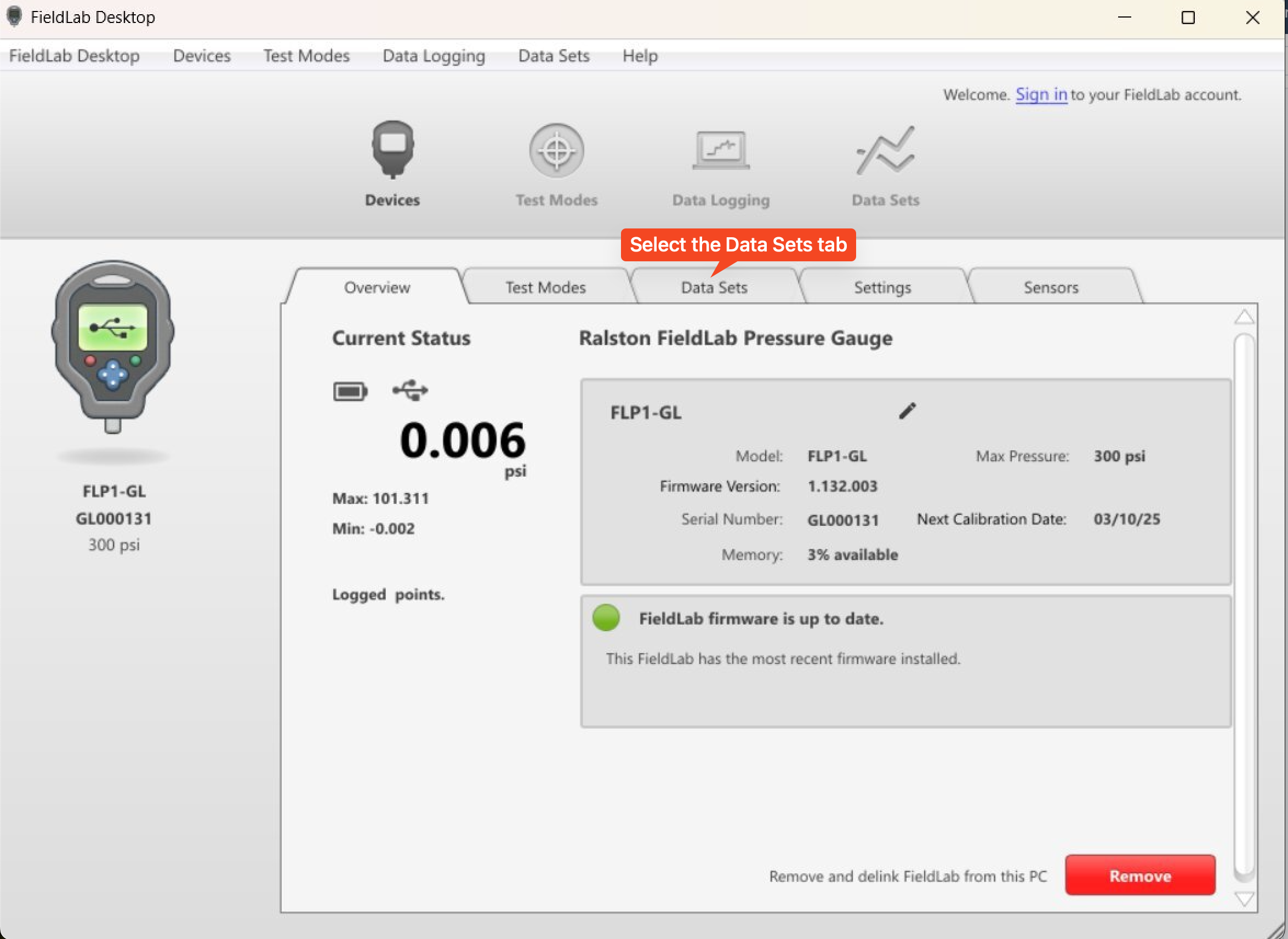This screenshot has height=939, width=1288.
Task: Open the Devices menu in menu bar
Action: click(202, 56)
